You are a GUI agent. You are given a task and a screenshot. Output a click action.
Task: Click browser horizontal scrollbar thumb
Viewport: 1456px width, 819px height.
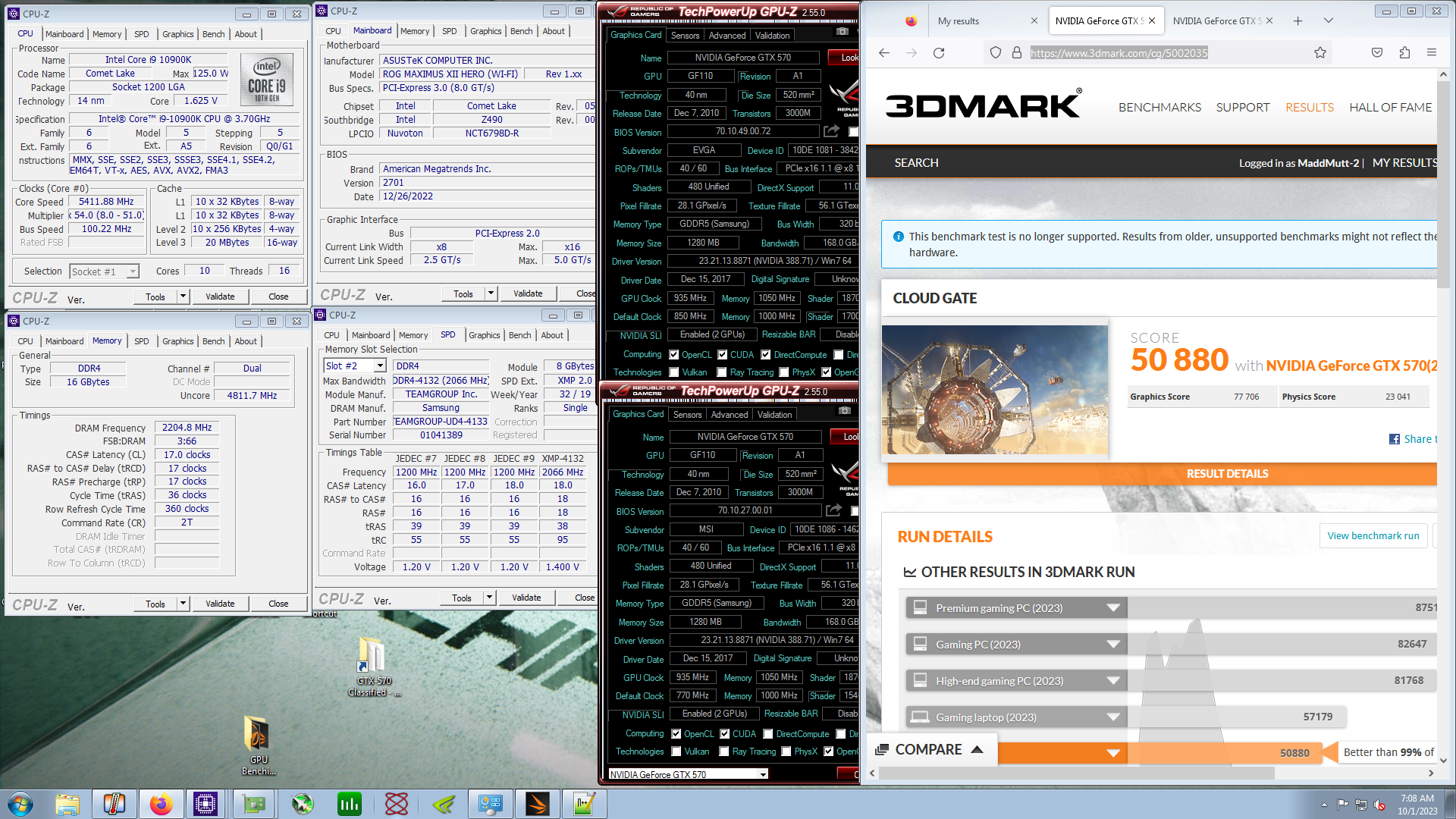pyautogui.click(x=1077, y=773)
